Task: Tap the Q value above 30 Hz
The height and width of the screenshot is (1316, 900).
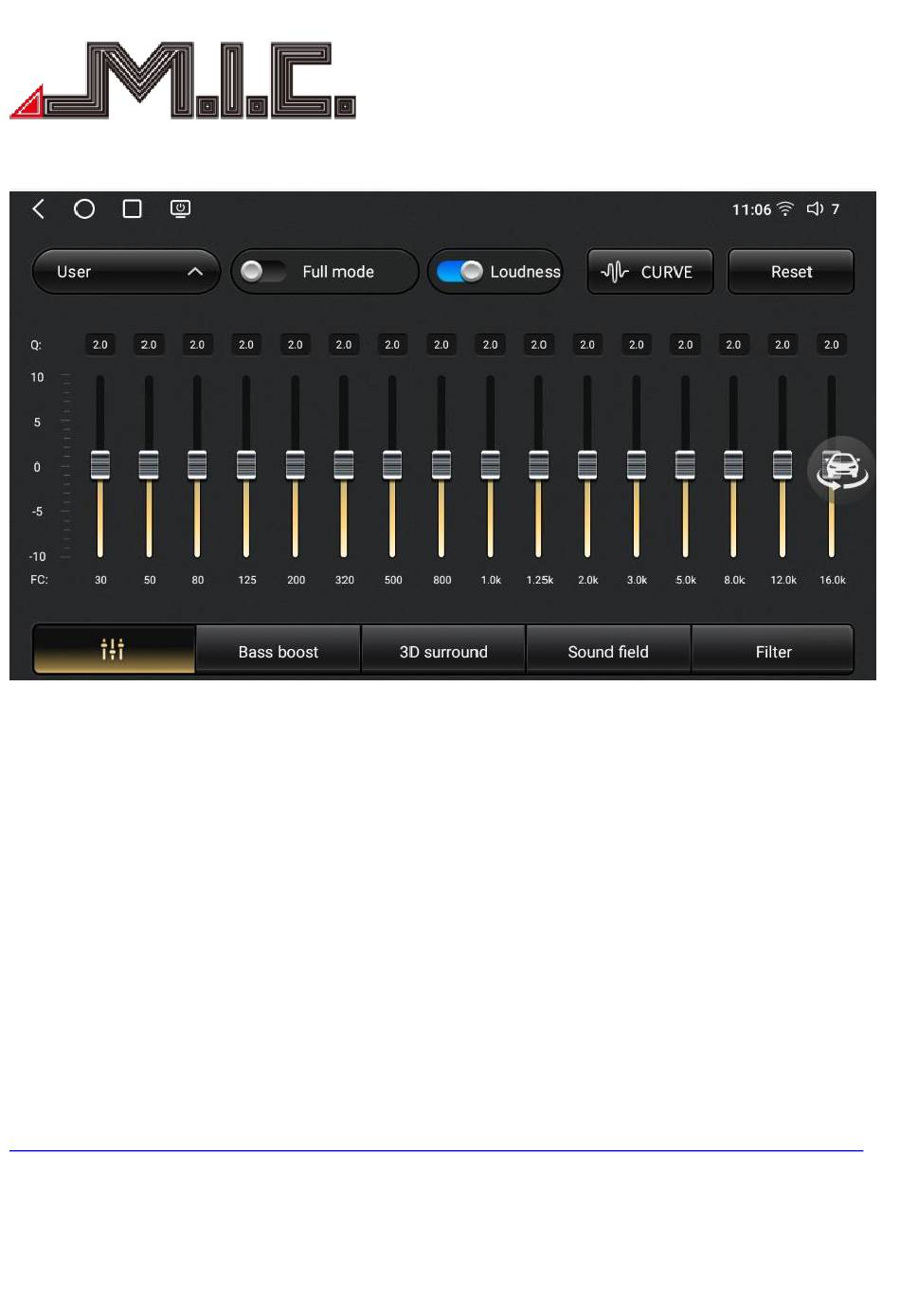Action: (100, 345)
